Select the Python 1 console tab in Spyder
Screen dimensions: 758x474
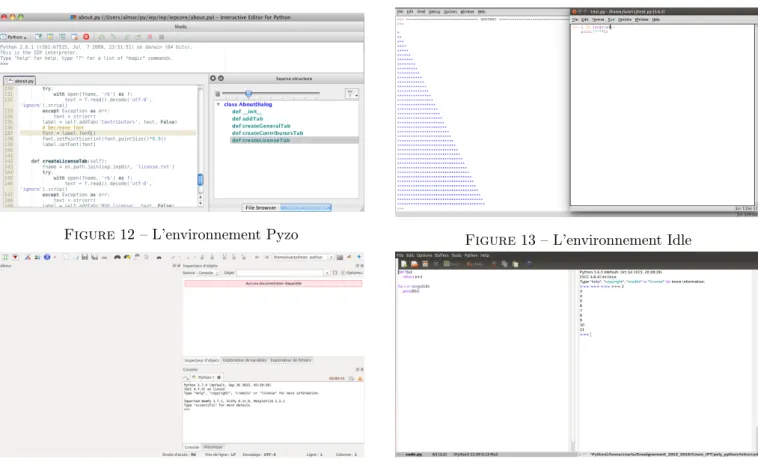click(x=205, y=377)
